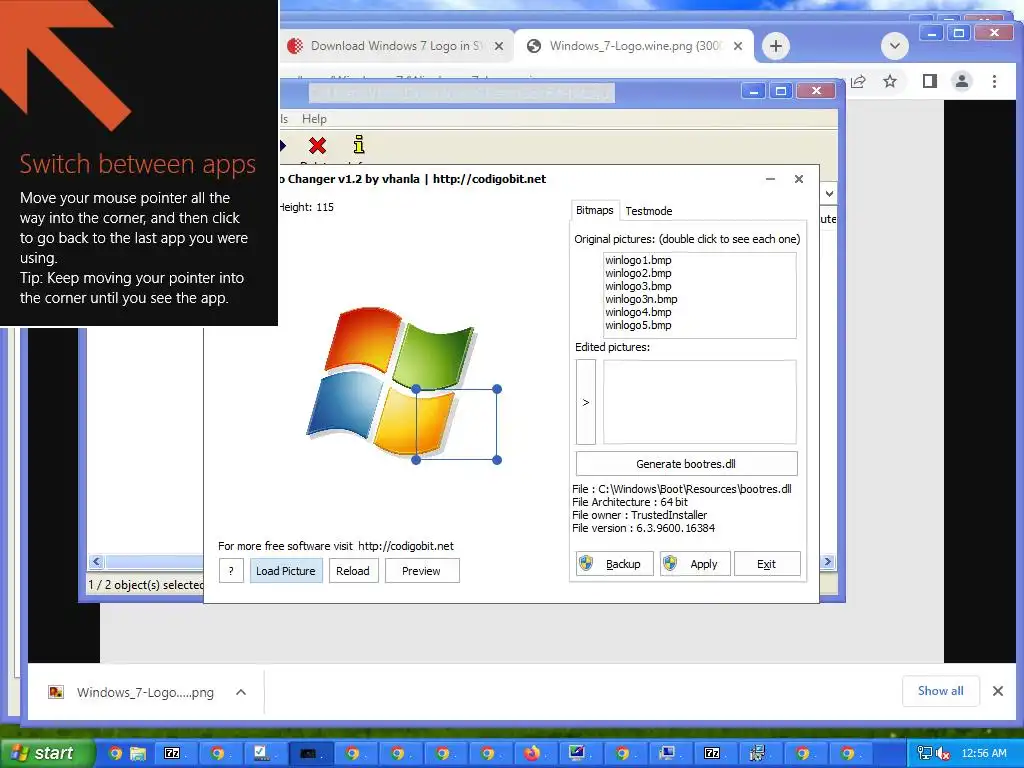Select the Download Windows 7 Logo Chrome tab
Image resolution: width=1024 pixels, height=768 pixels.
(396, 46)
